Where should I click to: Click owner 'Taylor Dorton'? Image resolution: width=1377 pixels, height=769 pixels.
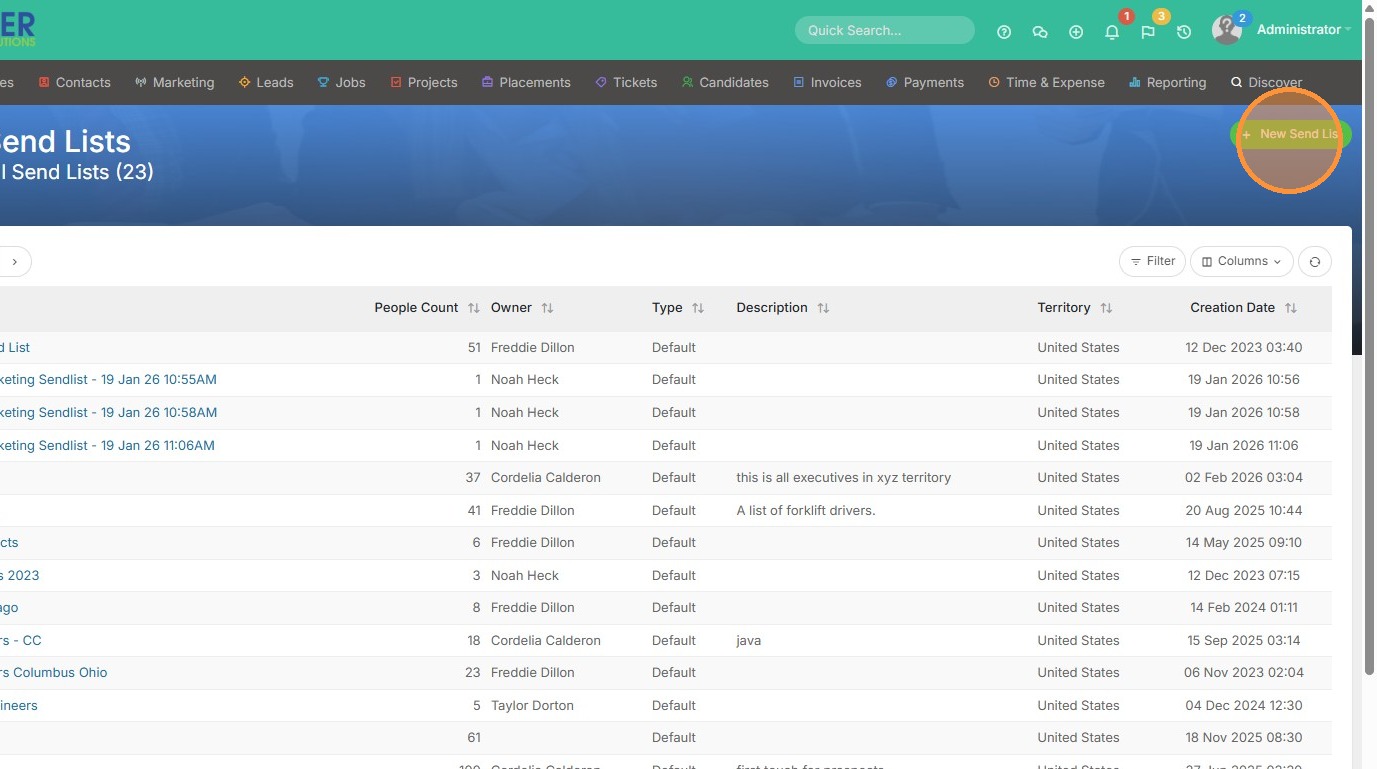[x=532, y=706]
